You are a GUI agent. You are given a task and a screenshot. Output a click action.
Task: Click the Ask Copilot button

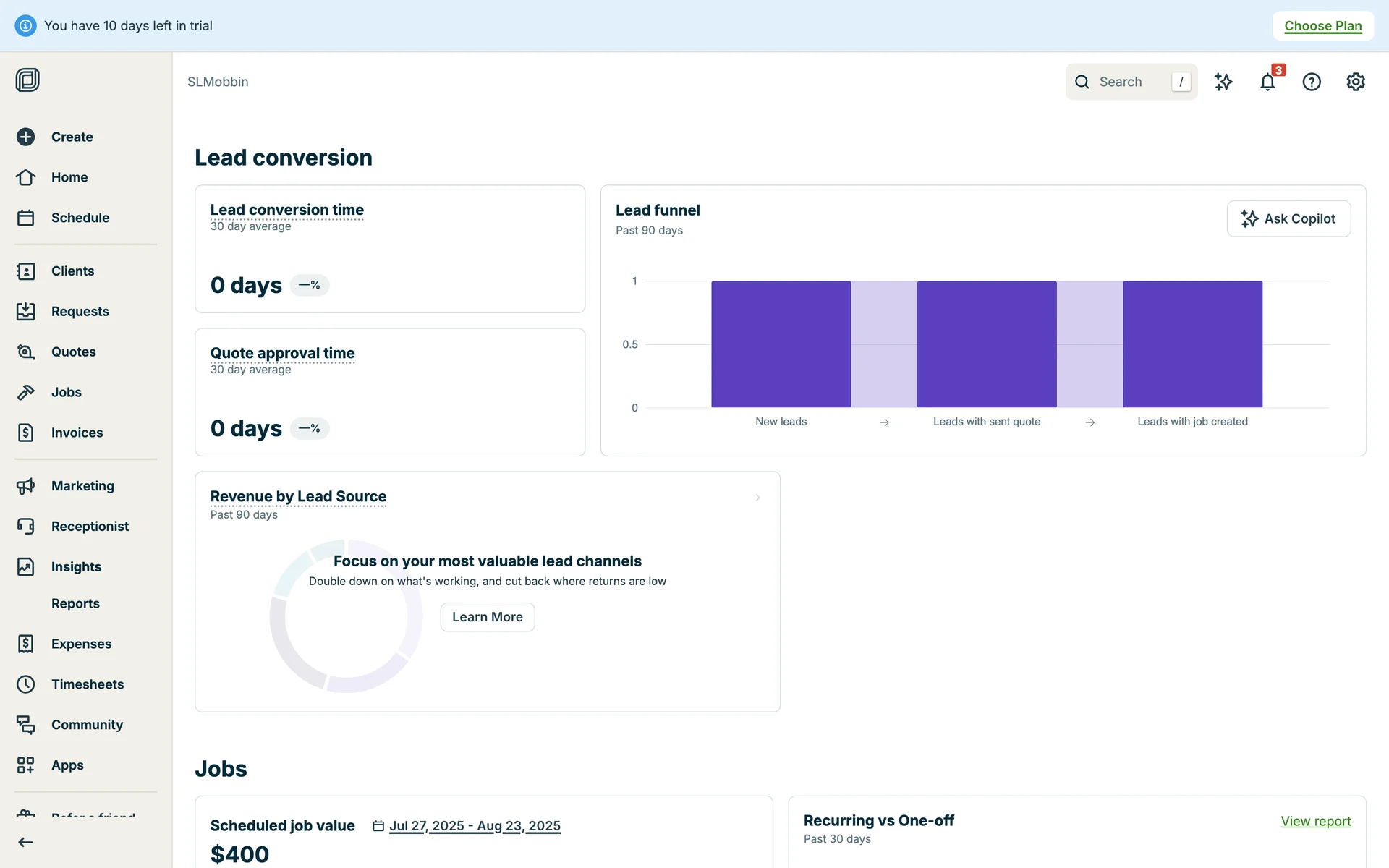tap(1288, 218)
